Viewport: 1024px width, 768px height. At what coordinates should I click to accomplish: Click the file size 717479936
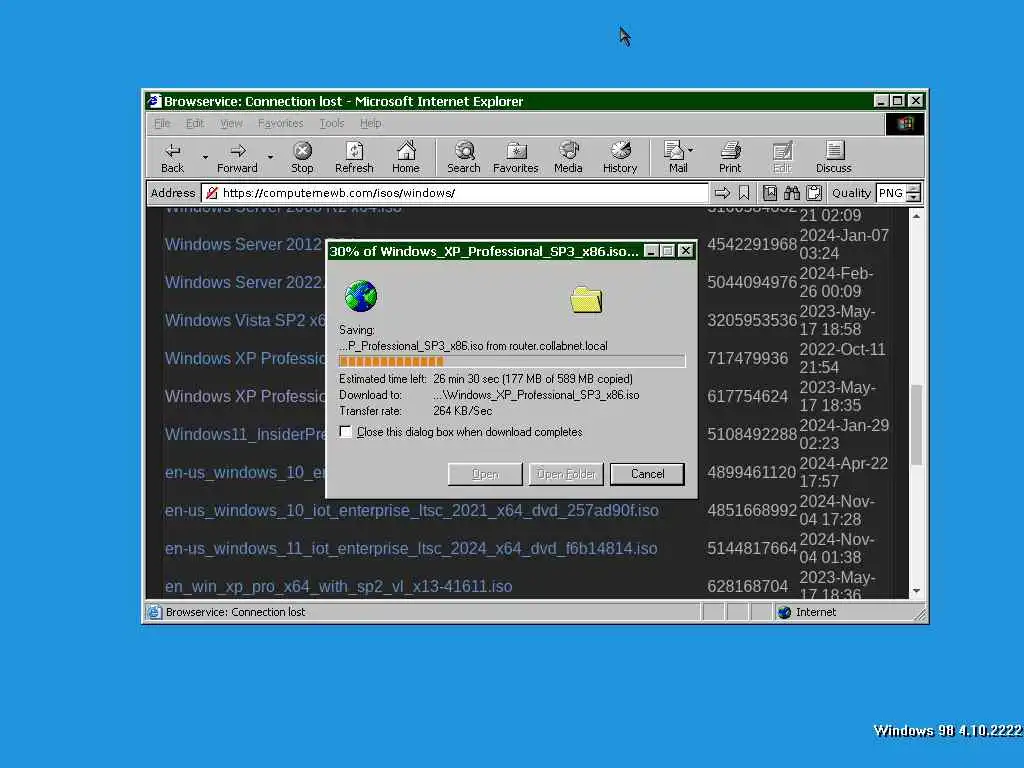point(748,359)
